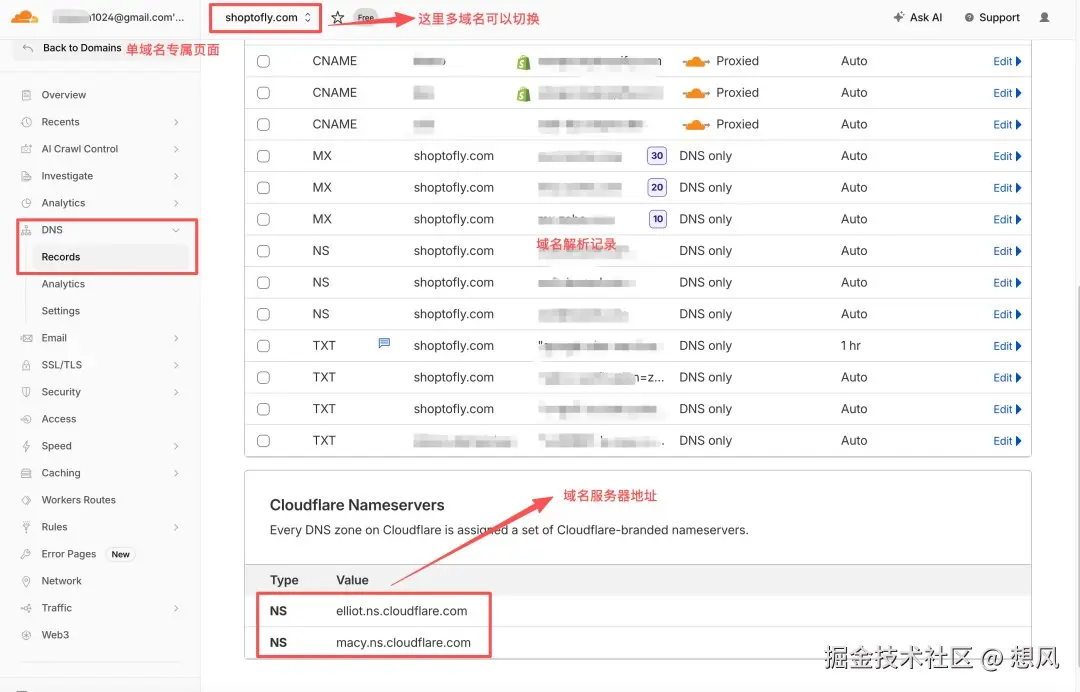This screenshot has width=1080, height=692.
Task: Click the New badge beside Error Pages
Action: click(121, 554)
